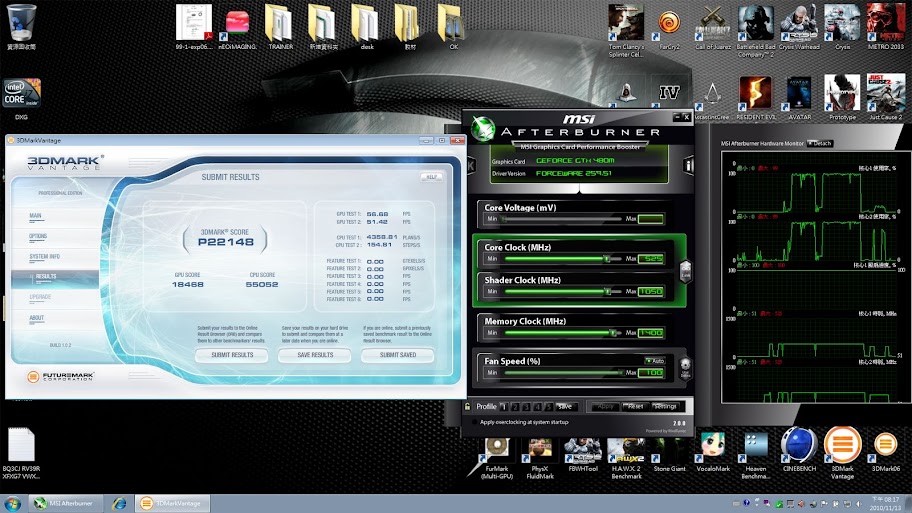Open Afterburner Settings button
The width and height of the screenshot is (912, 513).
tap(665, 407)
